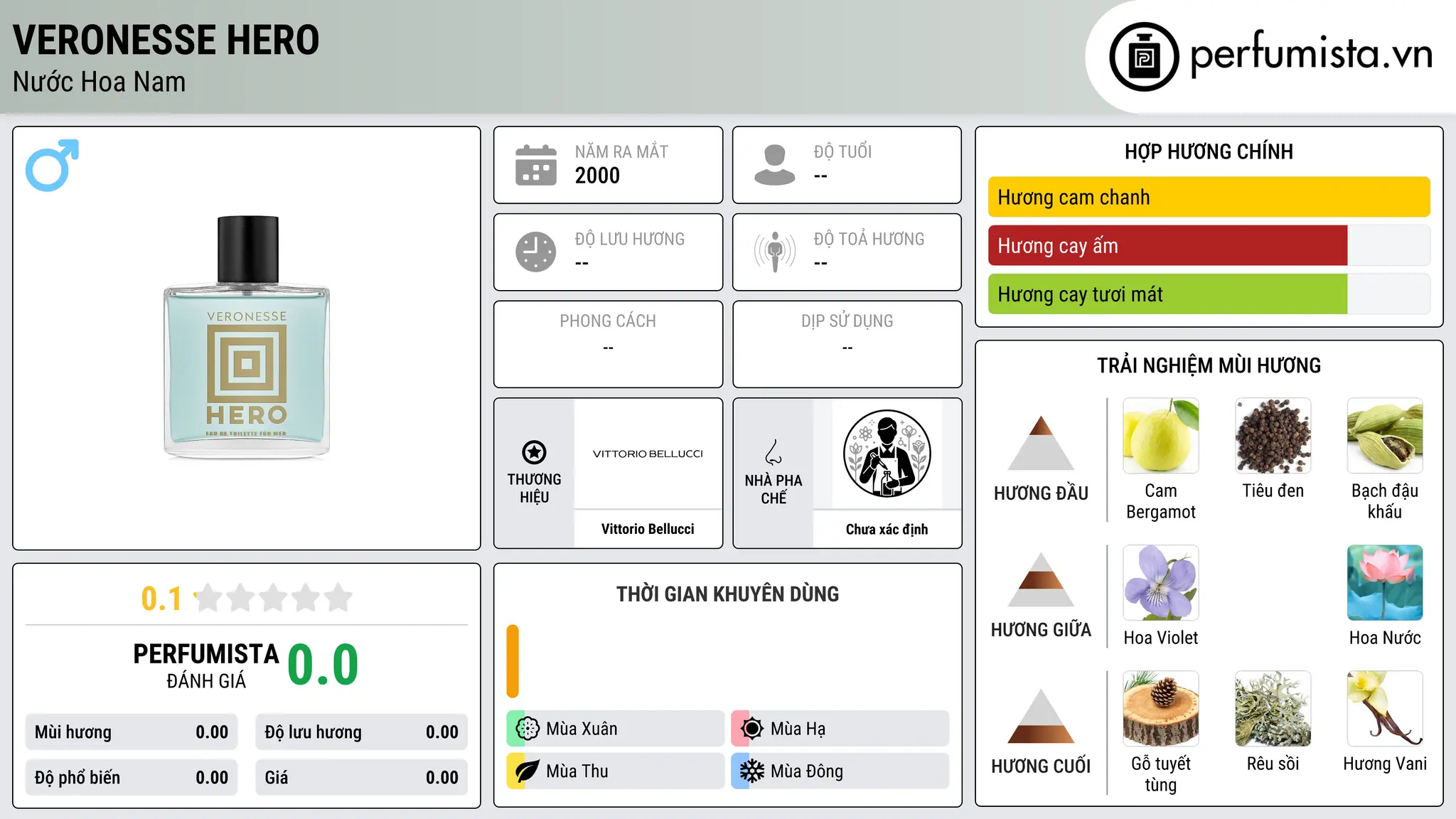Click the flower icon for Mùa Xuân
1456x819 pixels.
pyautogui.click(x=527, y=729)
